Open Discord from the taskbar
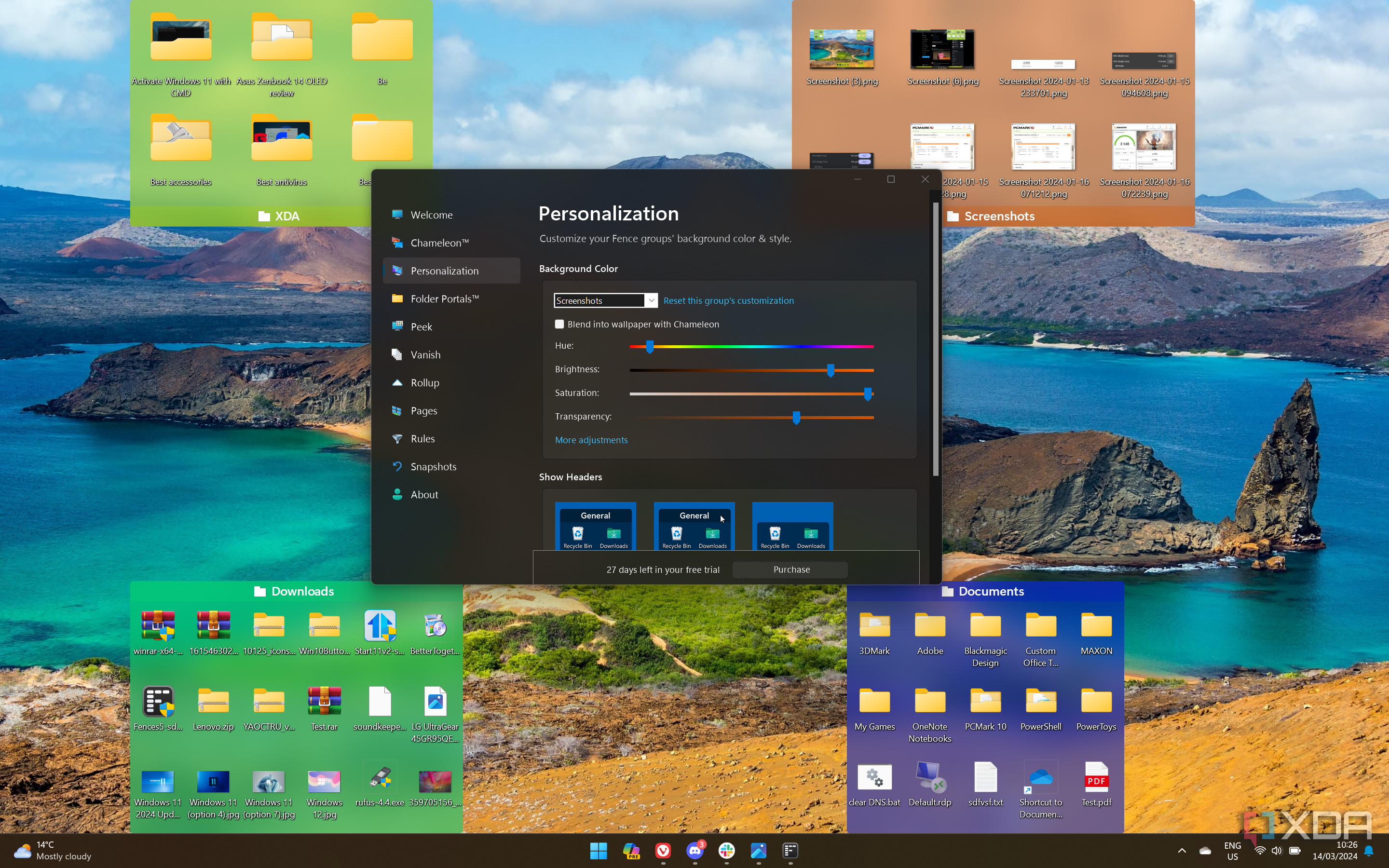This screenshot has width=1389, height=868. coord(695,851)
